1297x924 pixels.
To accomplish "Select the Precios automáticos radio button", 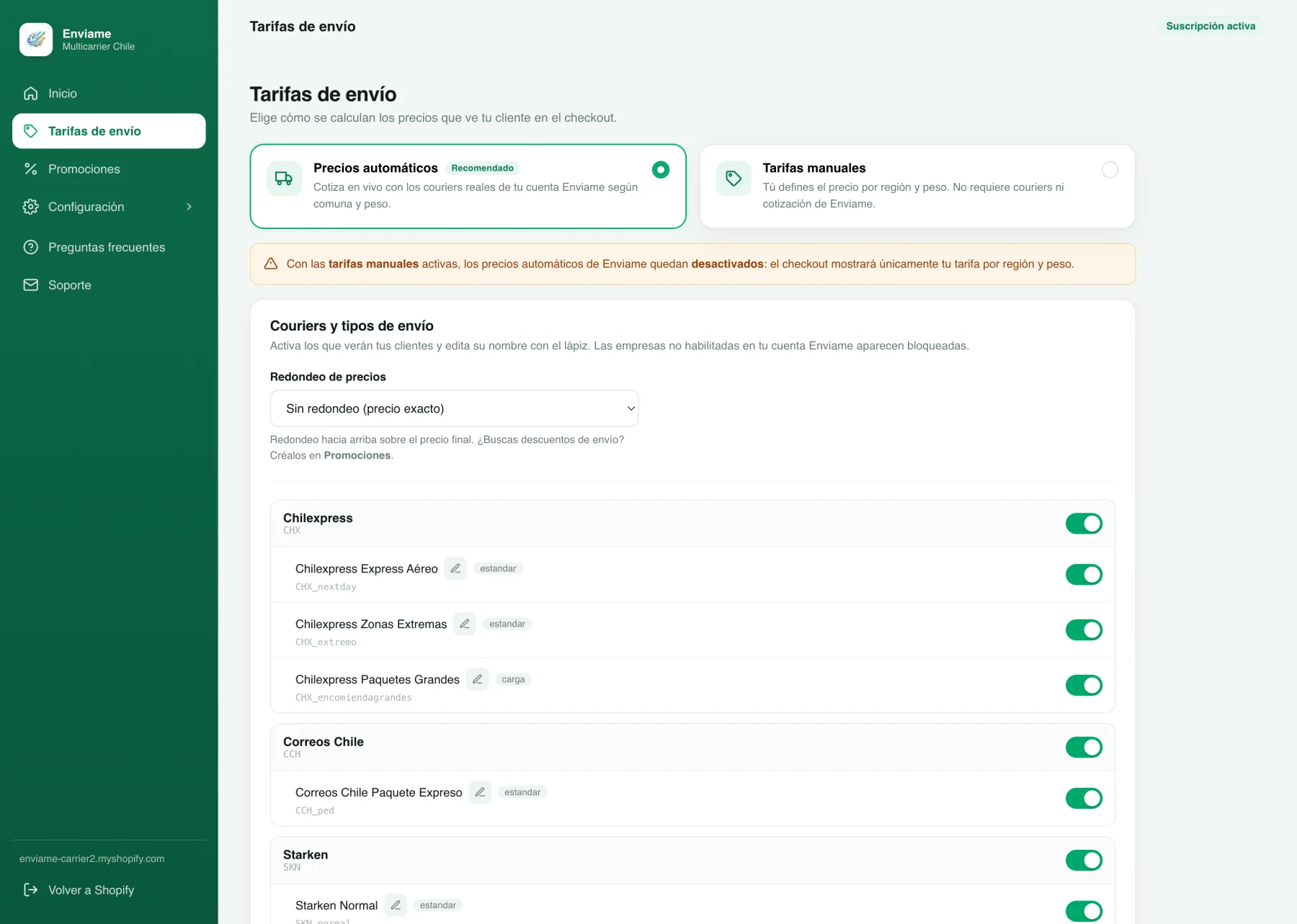I will point(661,170).
